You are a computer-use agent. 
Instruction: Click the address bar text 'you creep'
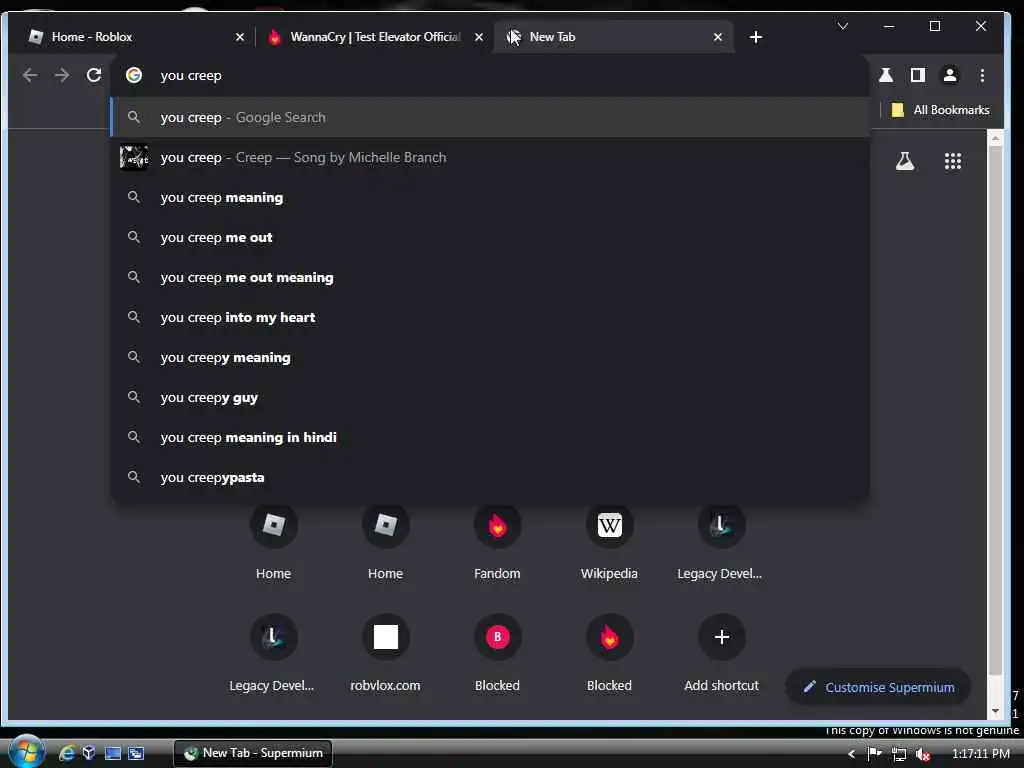click(191, 76)
